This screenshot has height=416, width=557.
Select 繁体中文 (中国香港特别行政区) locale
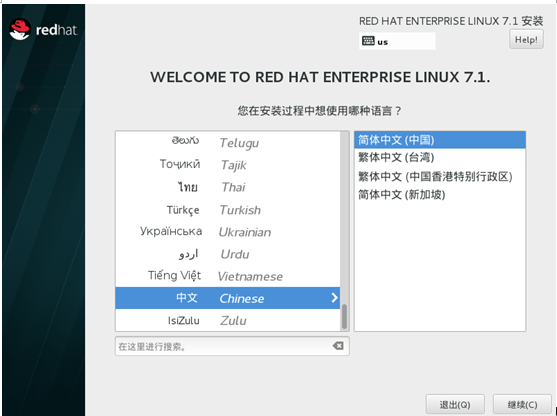[x=440, y=176]
